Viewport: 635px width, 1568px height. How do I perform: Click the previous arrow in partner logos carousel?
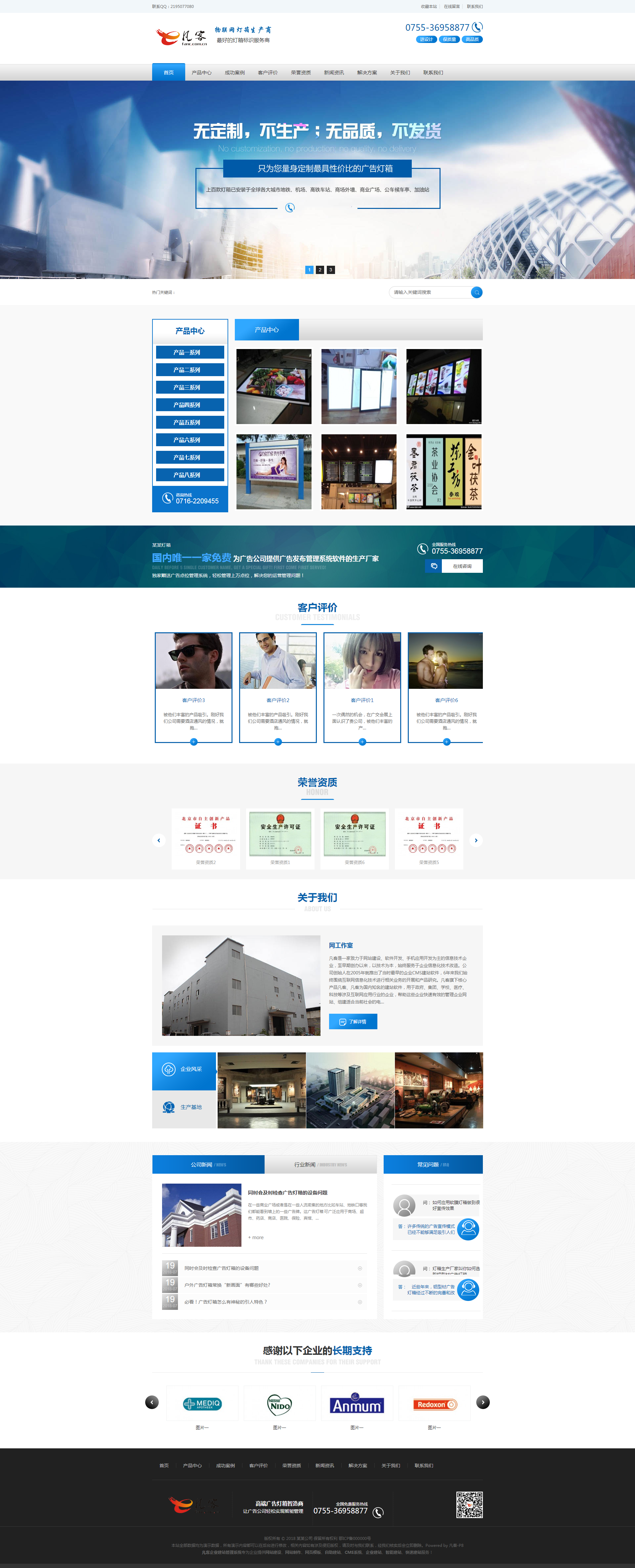[151, 1402]
